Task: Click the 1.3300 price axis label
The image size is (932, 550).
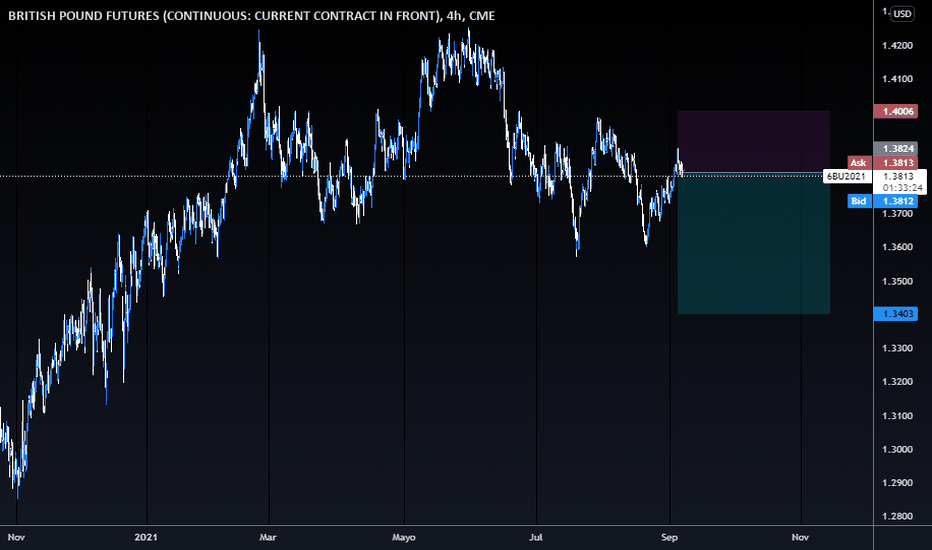Action: [898, 348]
